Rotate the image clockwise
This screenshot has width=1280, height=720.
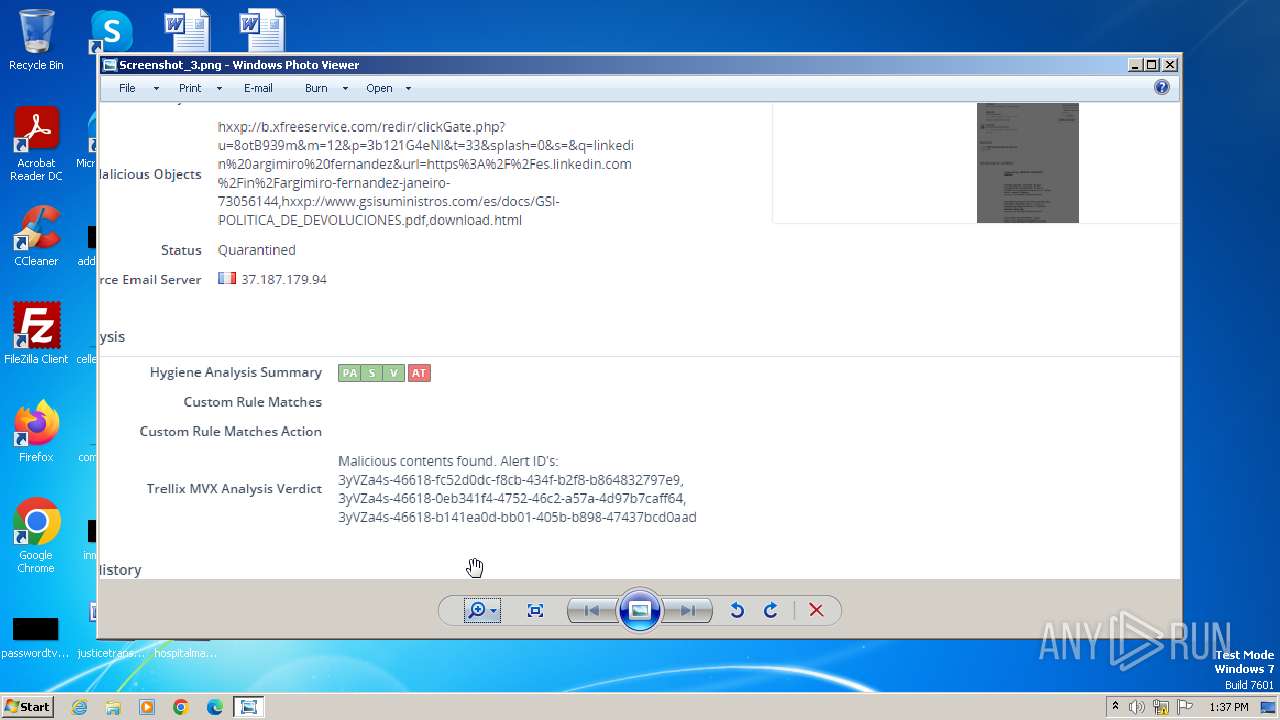click(771, 610)
